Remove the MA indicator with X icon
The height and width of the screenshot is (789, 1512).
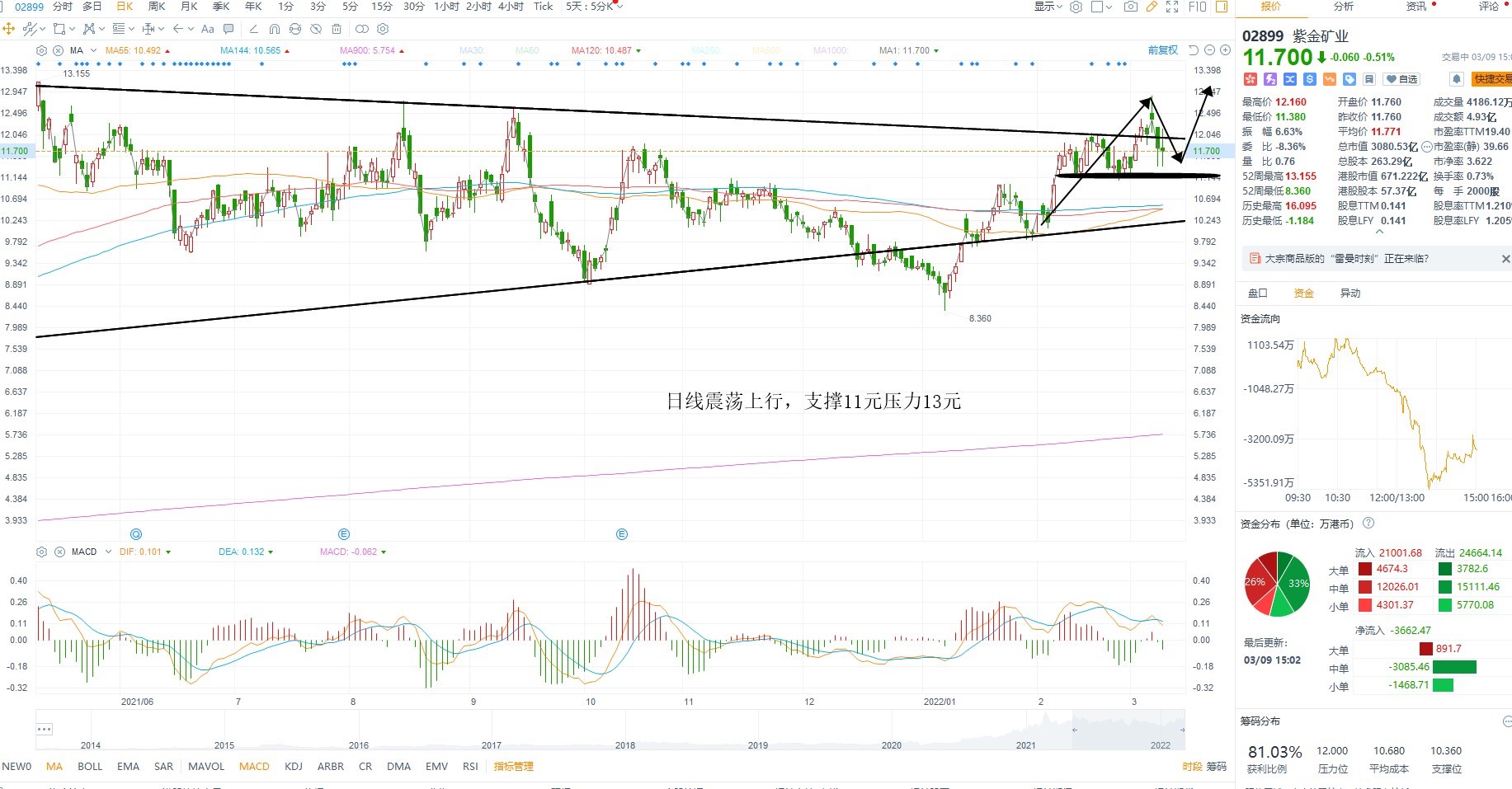(x=59, y=50)
